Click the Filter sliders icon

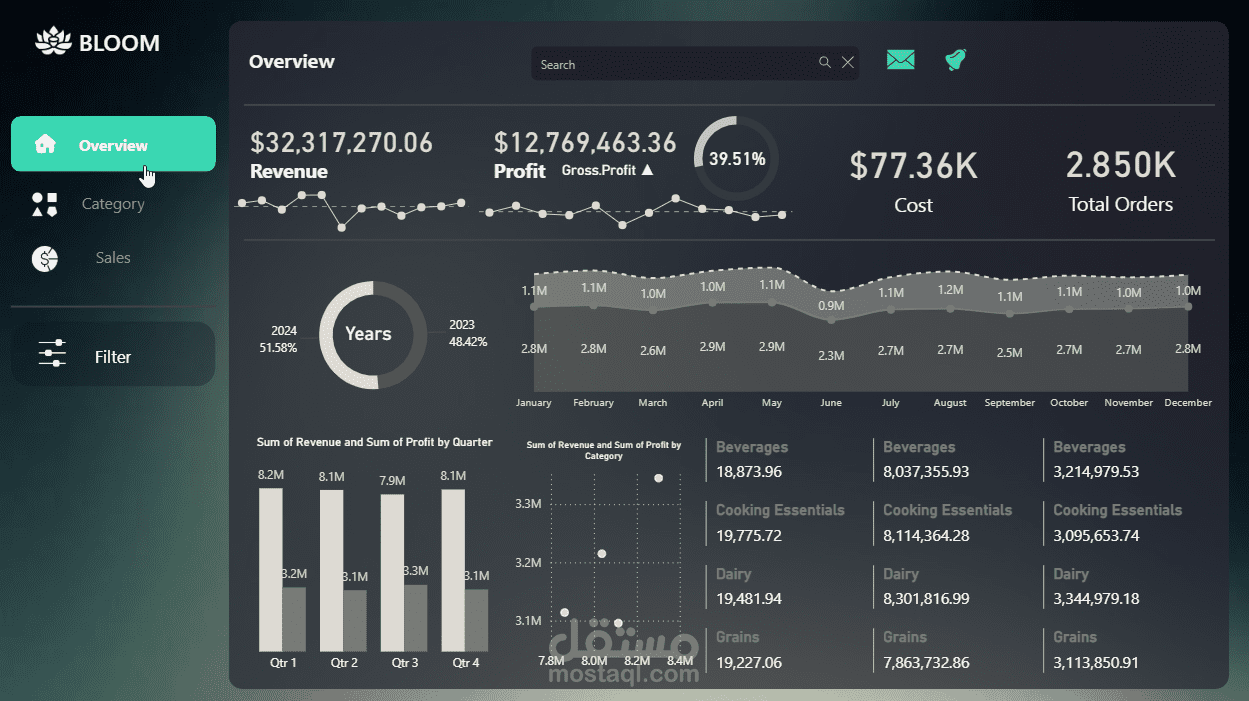coord(52,354)
